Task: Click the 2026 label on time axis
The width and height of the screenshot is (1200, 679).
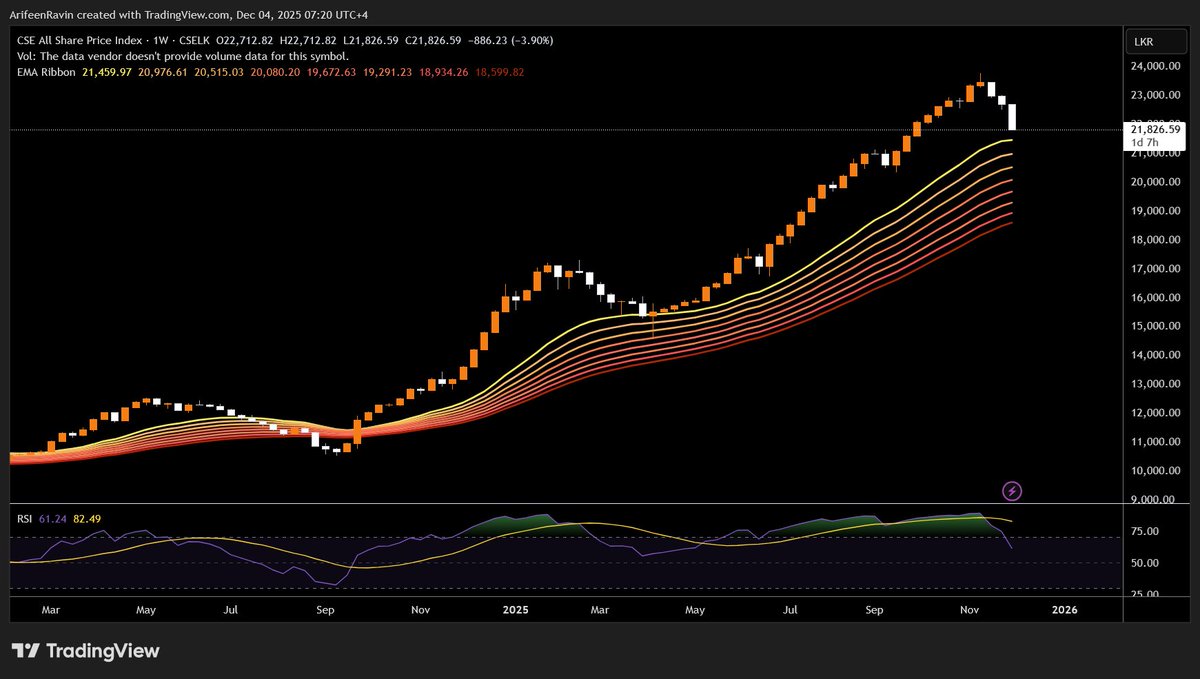Action: (1065, 608)
